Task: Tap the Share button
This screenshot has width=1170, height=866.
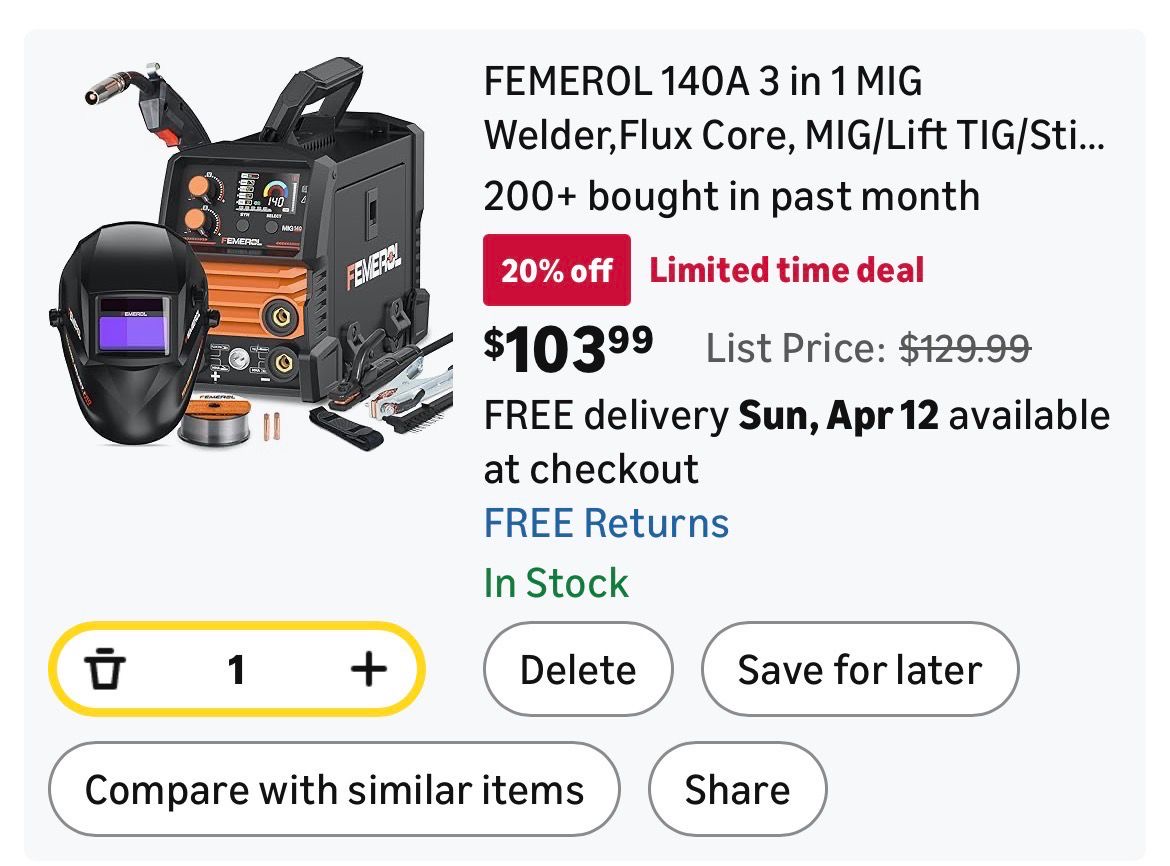Action: pyautogui.click(x=737, y=789)
